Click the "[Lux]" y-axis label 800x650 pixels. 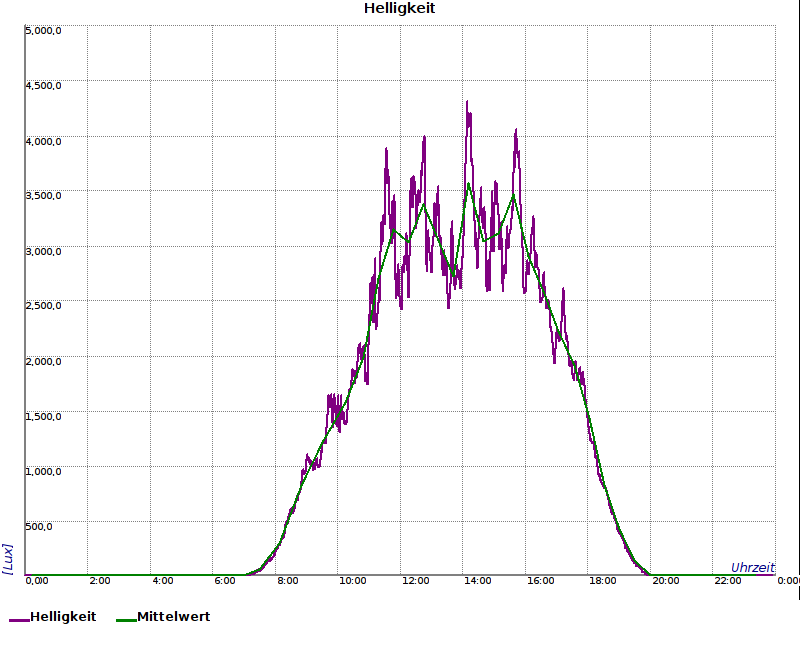pyautogui.click(x=8, y=559)
